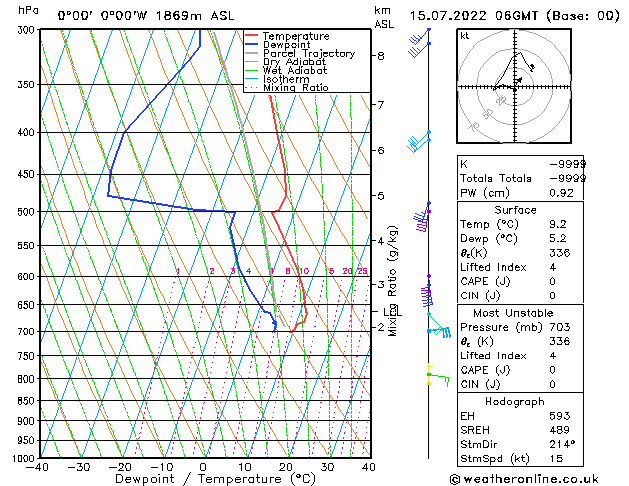Click the Dewpoint / Temperature (°C) axis title
Screen dimensions: 629x486
click(215, 479)
